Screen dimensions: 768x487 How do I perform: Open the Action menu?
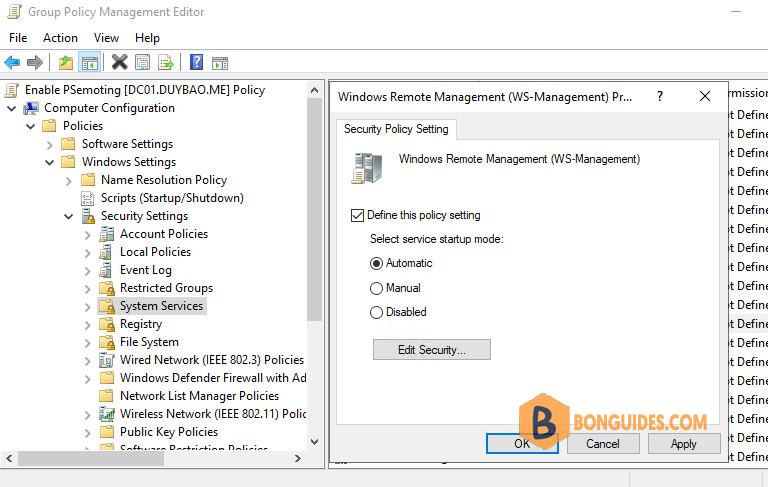(60, 38)
